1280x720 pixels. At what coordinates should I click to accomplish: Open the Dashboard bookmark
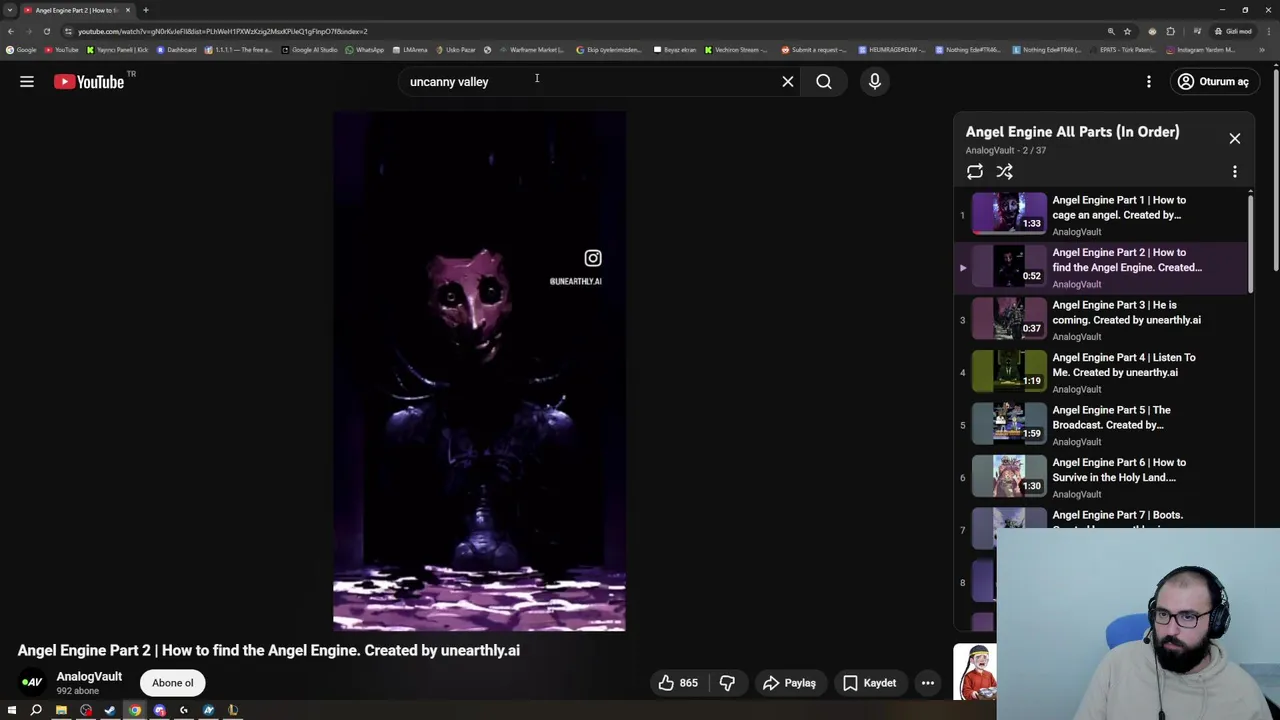pyautogui.click(x=176, y=50)
